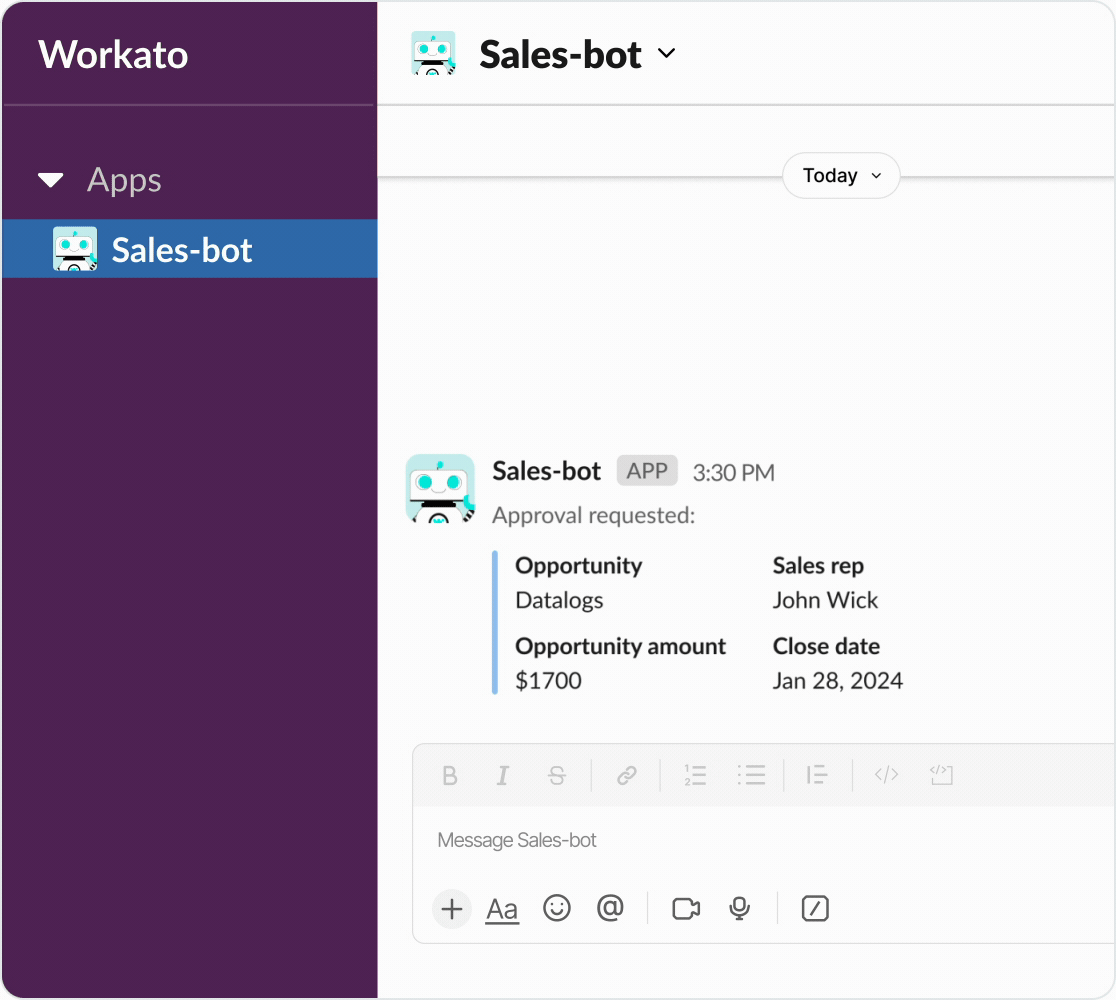The image size is (1116, 1000).
Task: Apply italic formatting in the composer
Action: click(x=503, y=775)
